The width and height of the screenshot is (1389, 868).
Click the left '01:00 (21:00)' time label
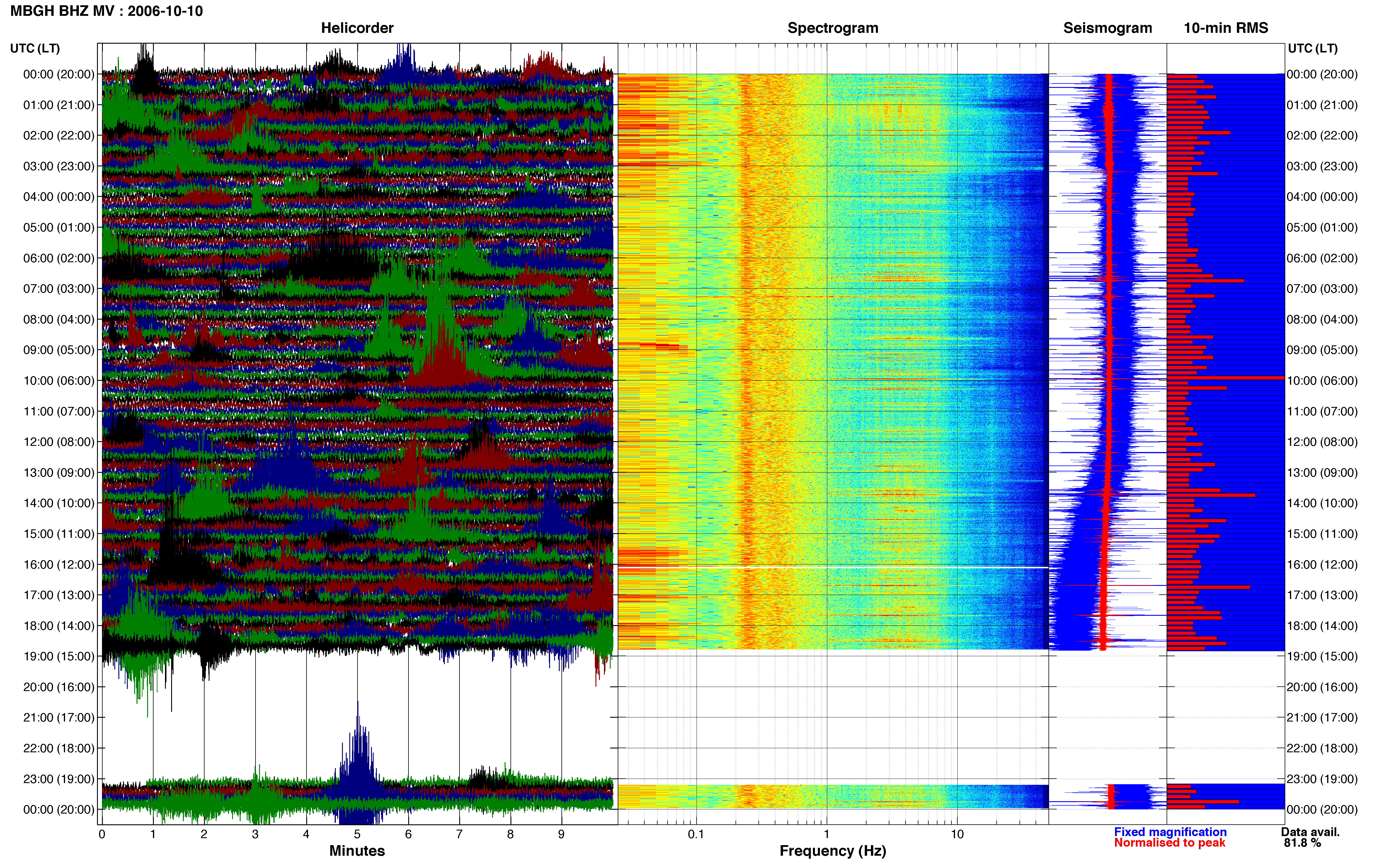click(x=59, y=105)
